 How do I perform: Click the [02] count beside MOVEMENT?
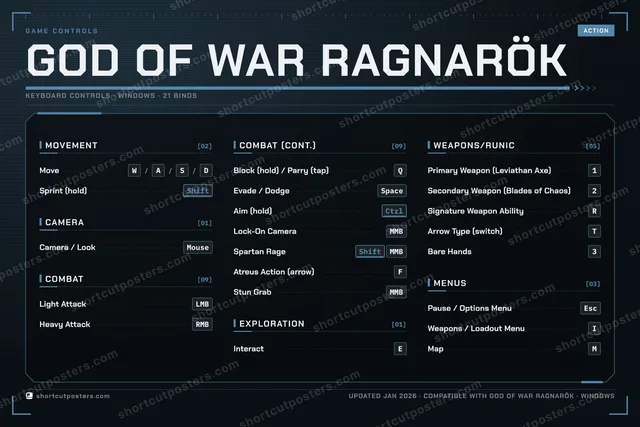click(204, 146)
